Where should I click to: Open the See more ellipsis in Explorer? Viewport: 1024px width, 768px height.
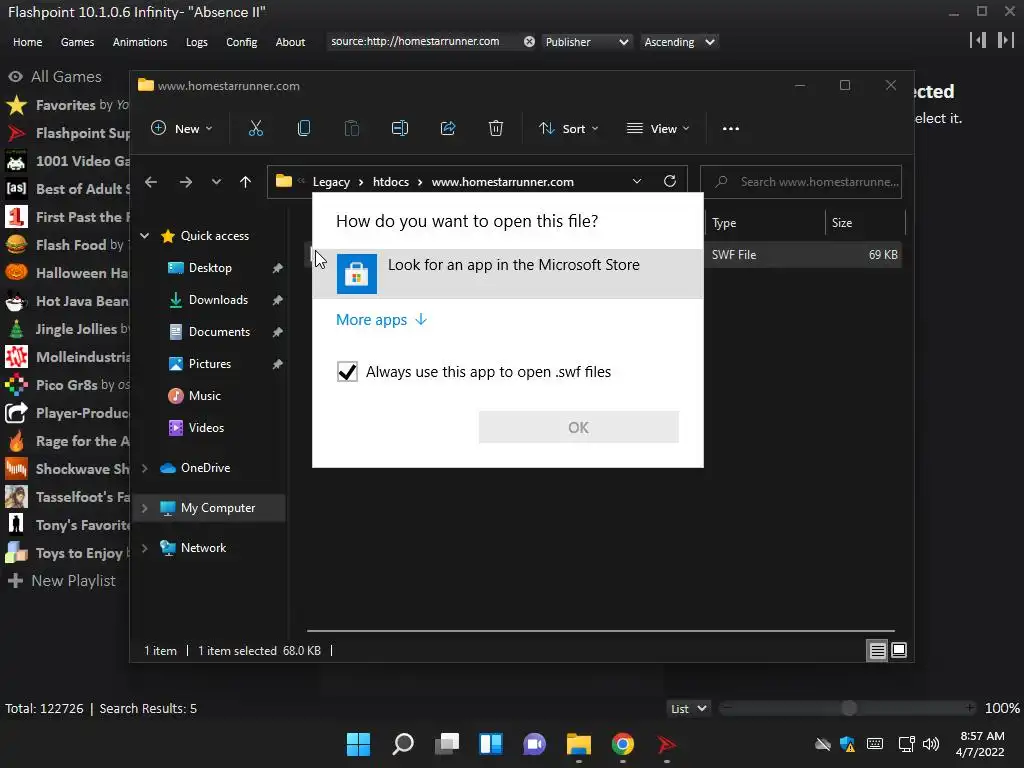[731, 129]
